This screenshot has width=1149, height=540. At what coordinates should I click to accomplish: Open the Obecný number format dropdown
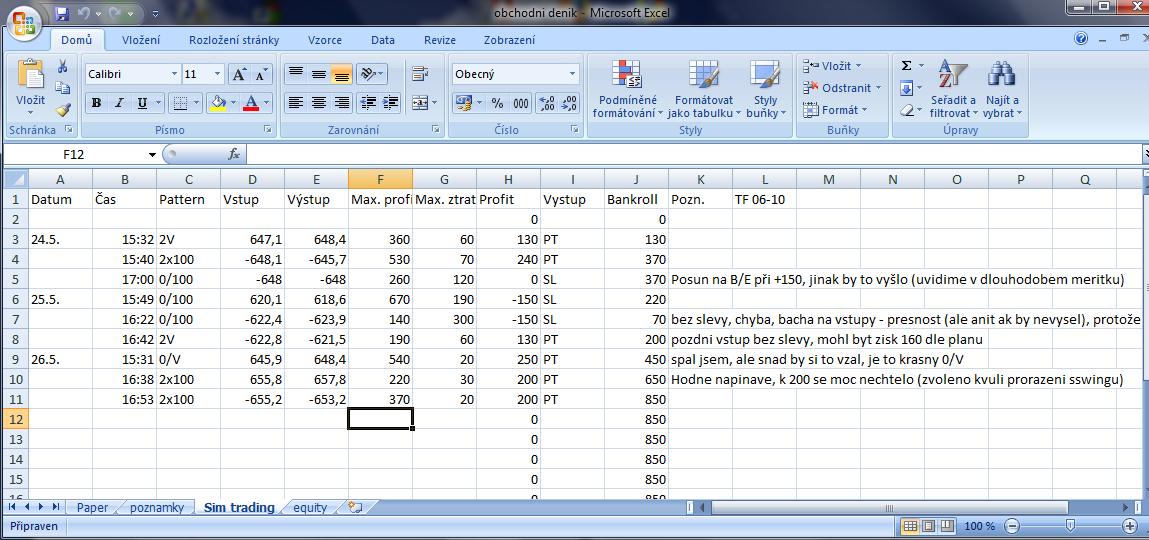(x=572, y=74)
